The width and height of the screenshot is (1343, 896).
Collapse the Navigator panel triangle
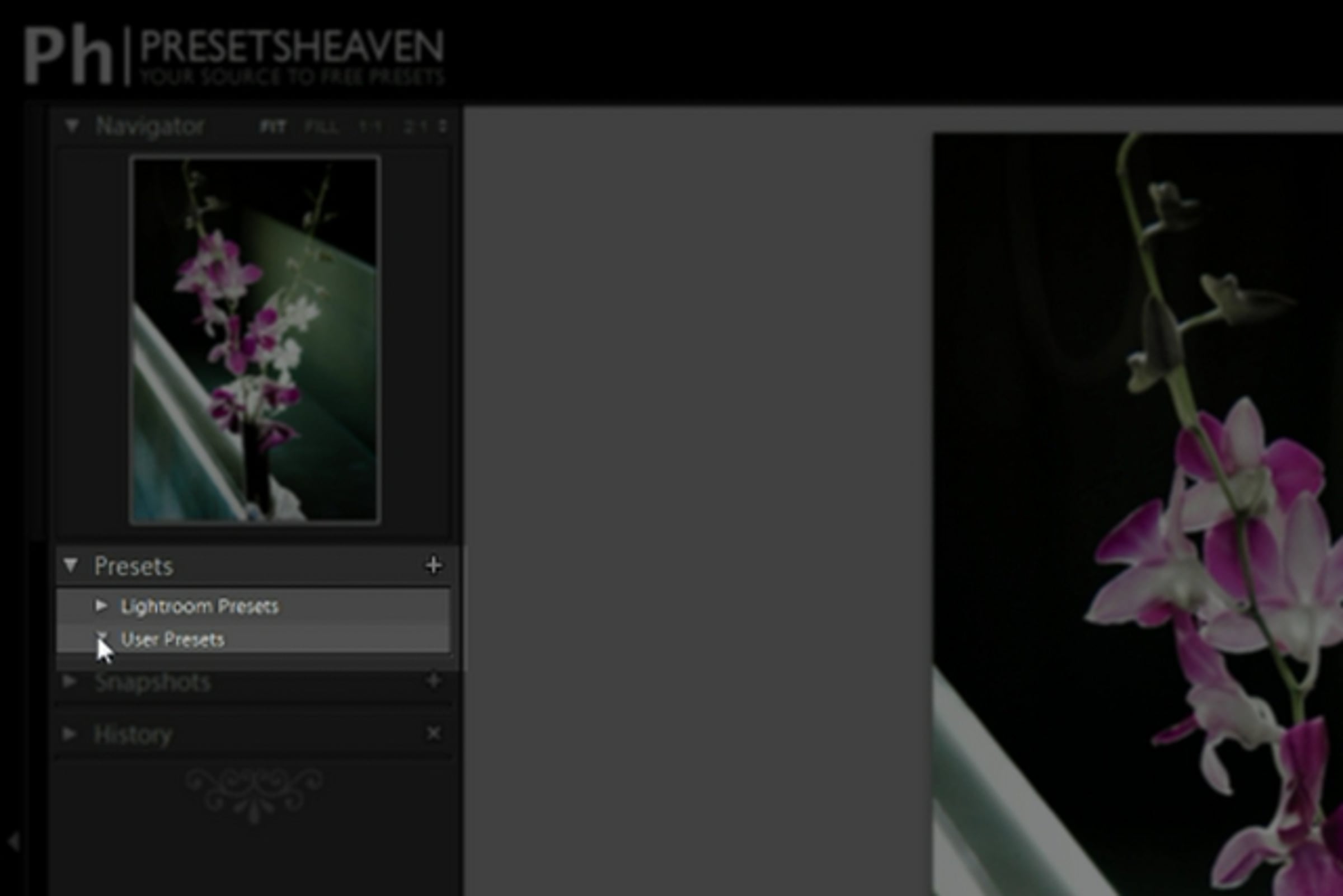(x=72, y=125)
